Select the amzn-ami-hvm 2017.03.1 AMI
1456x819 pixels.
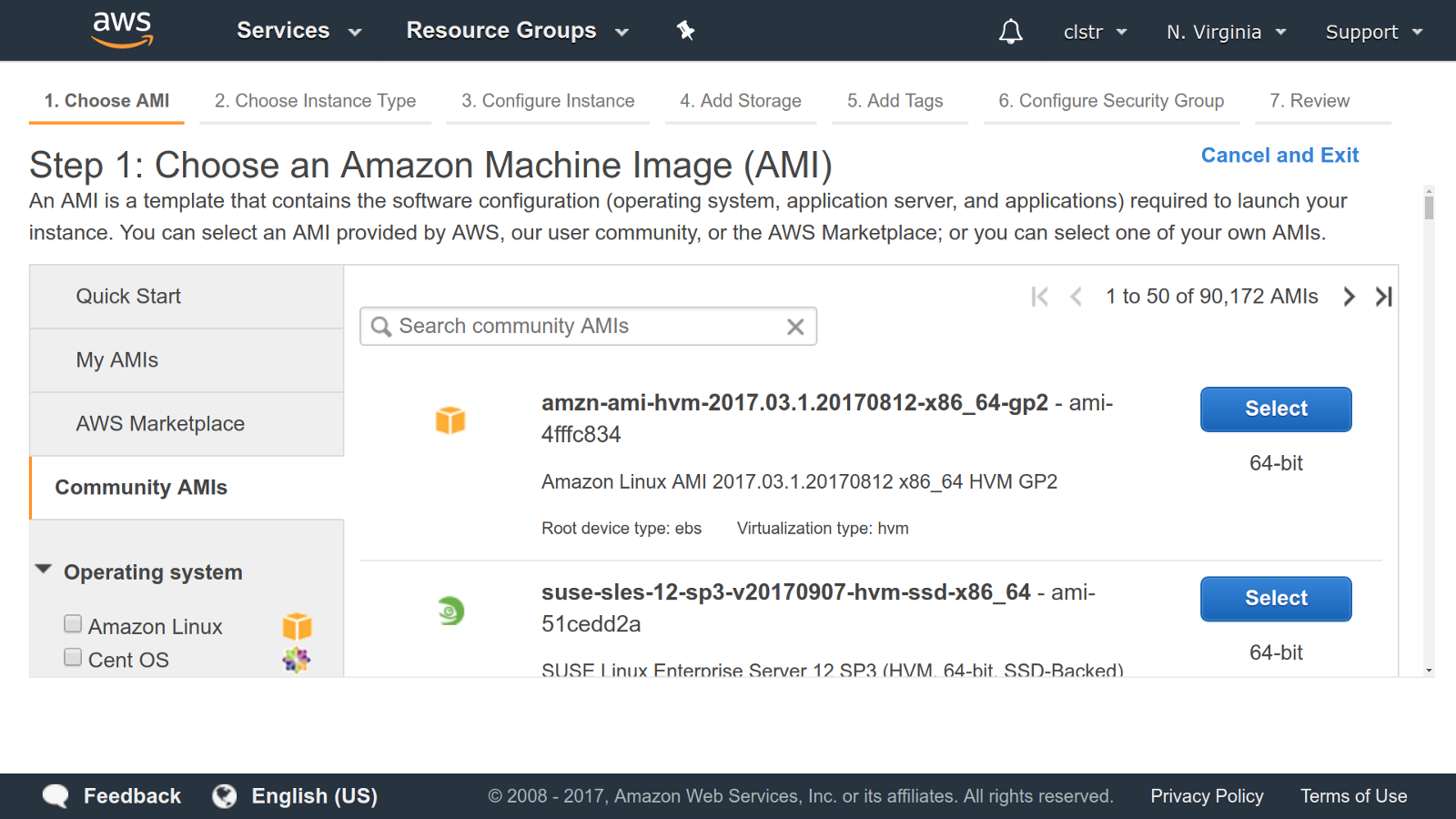click(x=1275, y=409)
